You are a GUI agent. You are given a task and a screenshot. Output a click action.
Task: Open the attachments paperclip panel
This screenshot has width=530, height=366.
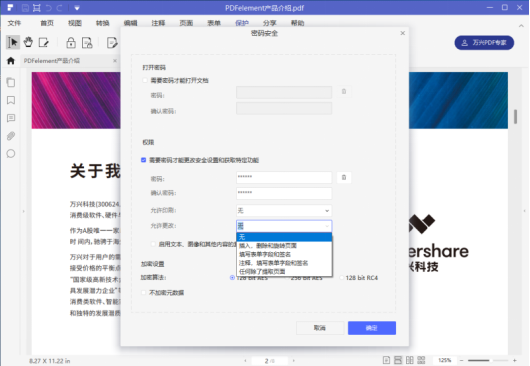point(11,136)
